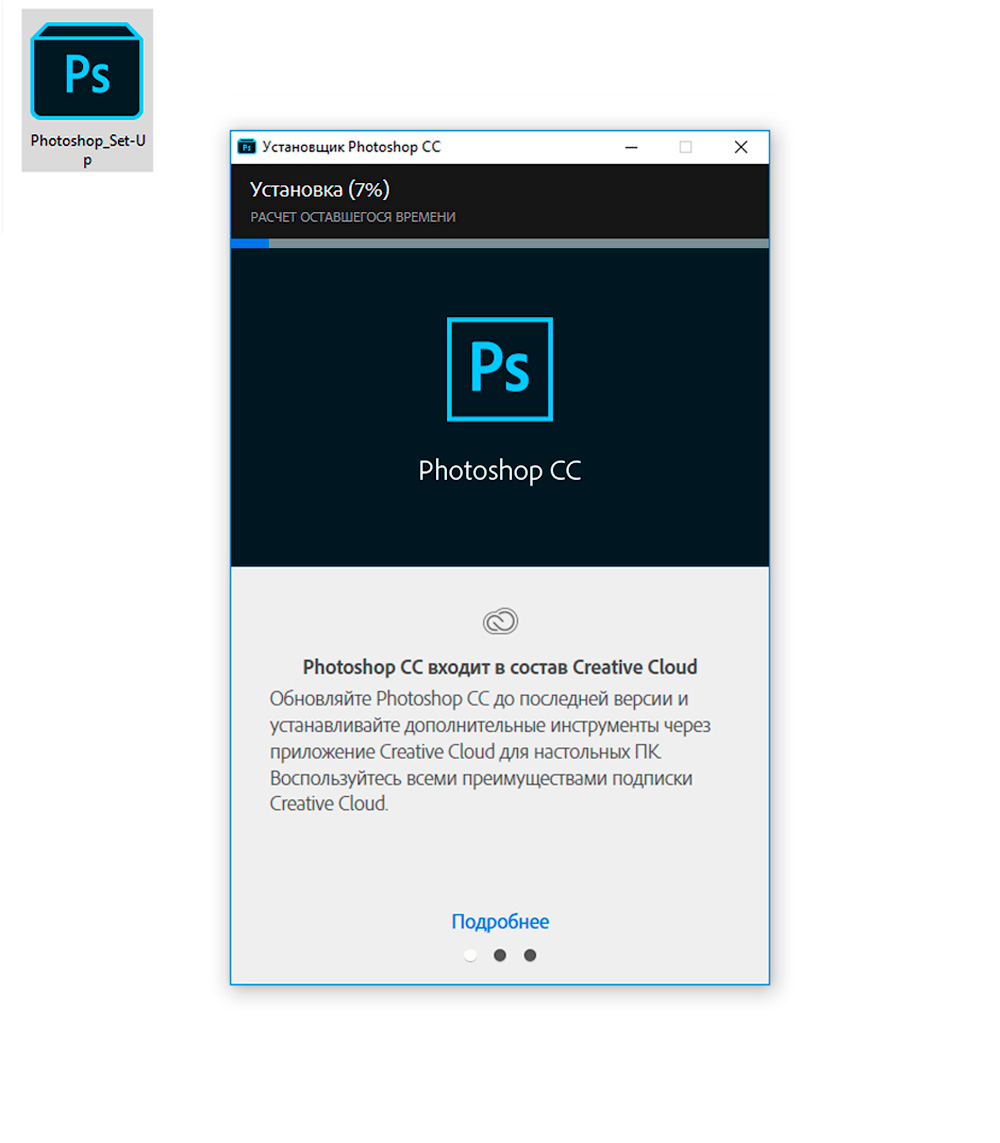
Task: Click the installation progress bar
Action: tap(500, 243)
